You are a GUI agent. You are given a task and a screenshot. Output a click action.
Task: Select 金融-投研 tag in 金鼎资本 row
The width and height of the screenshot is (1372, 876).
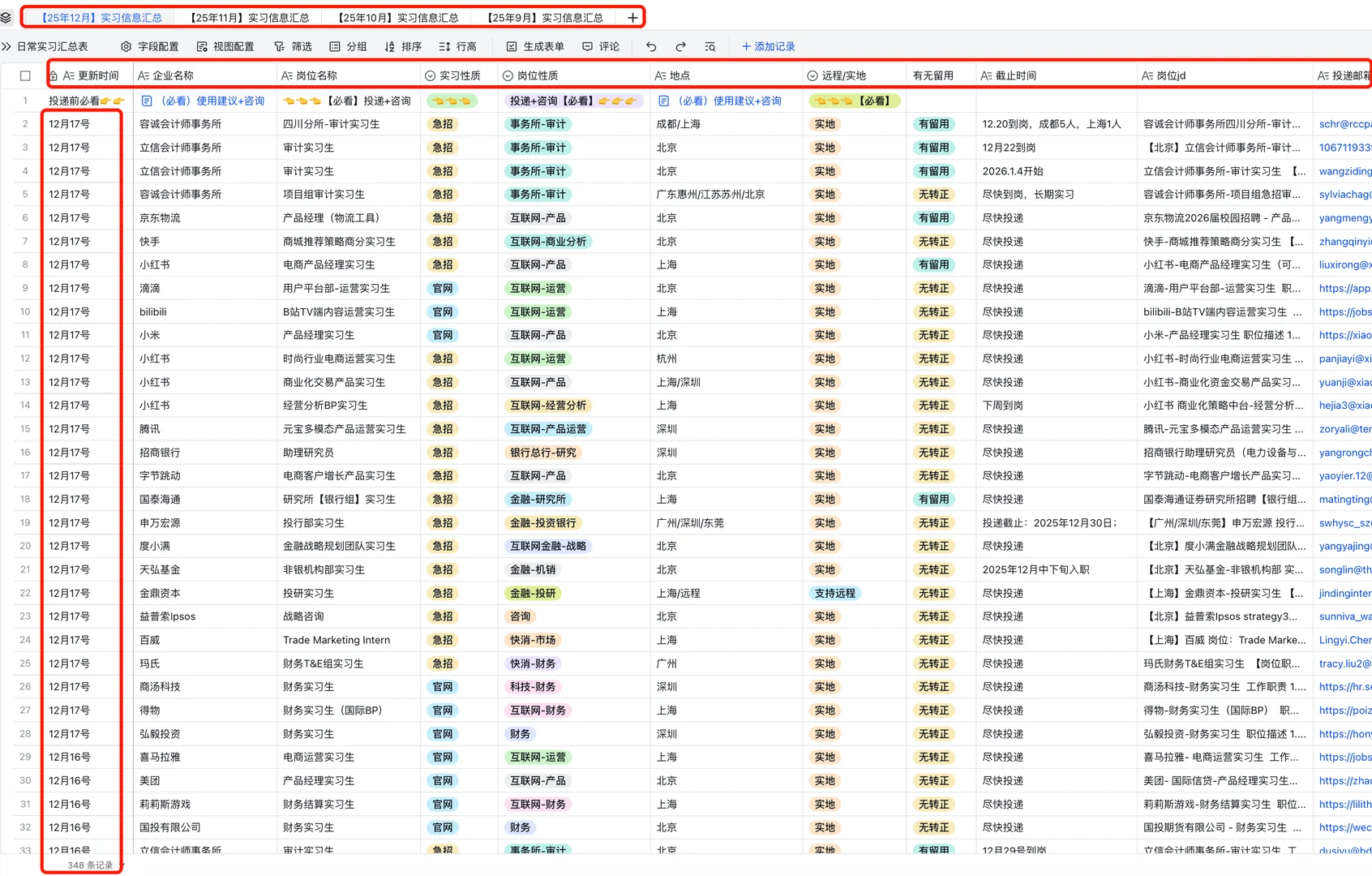click(x=533, y=593)
